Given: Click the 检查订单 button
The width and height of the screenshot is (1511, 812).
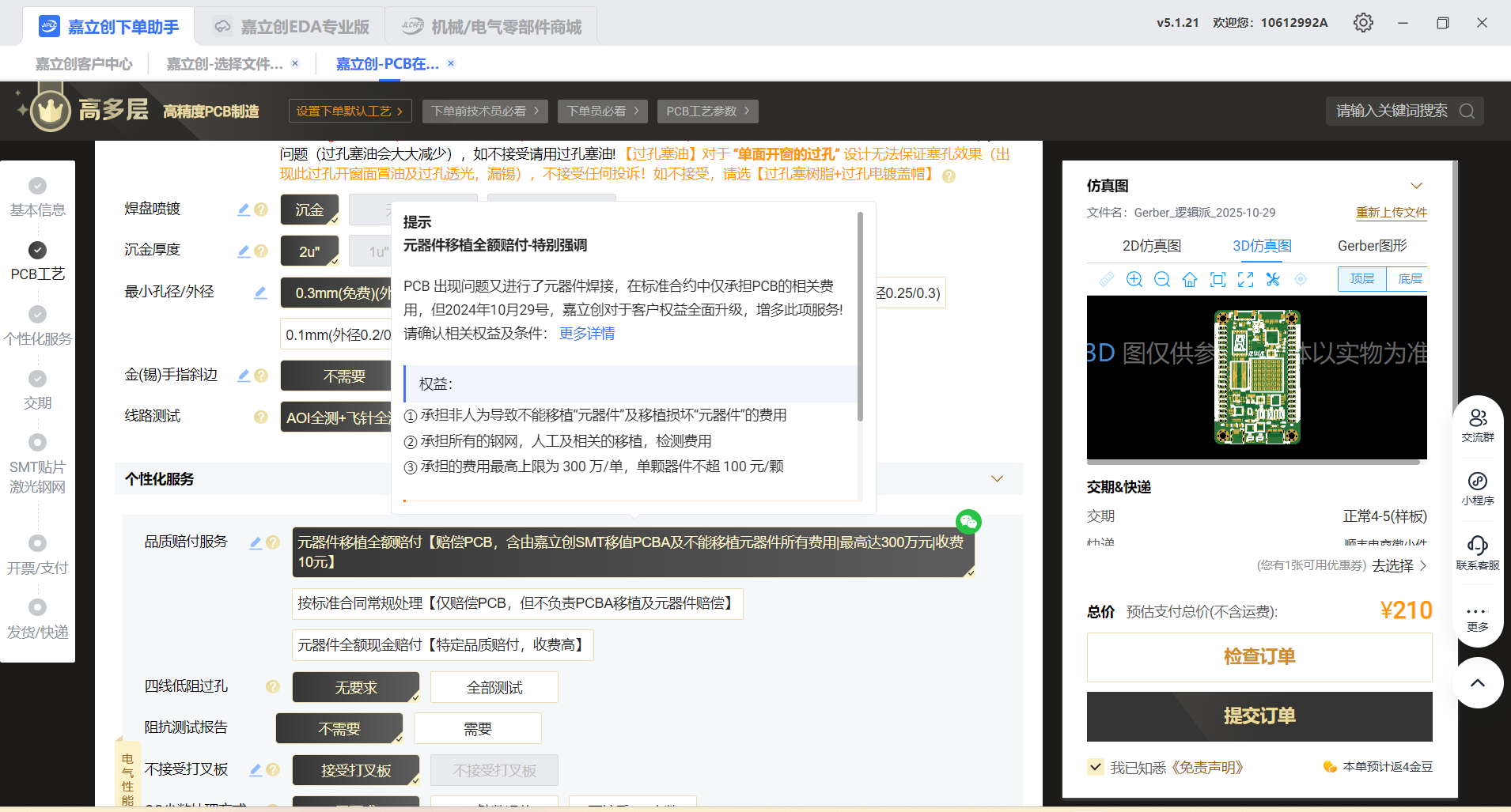Looking at the screenshot, I should point(1259,657).
